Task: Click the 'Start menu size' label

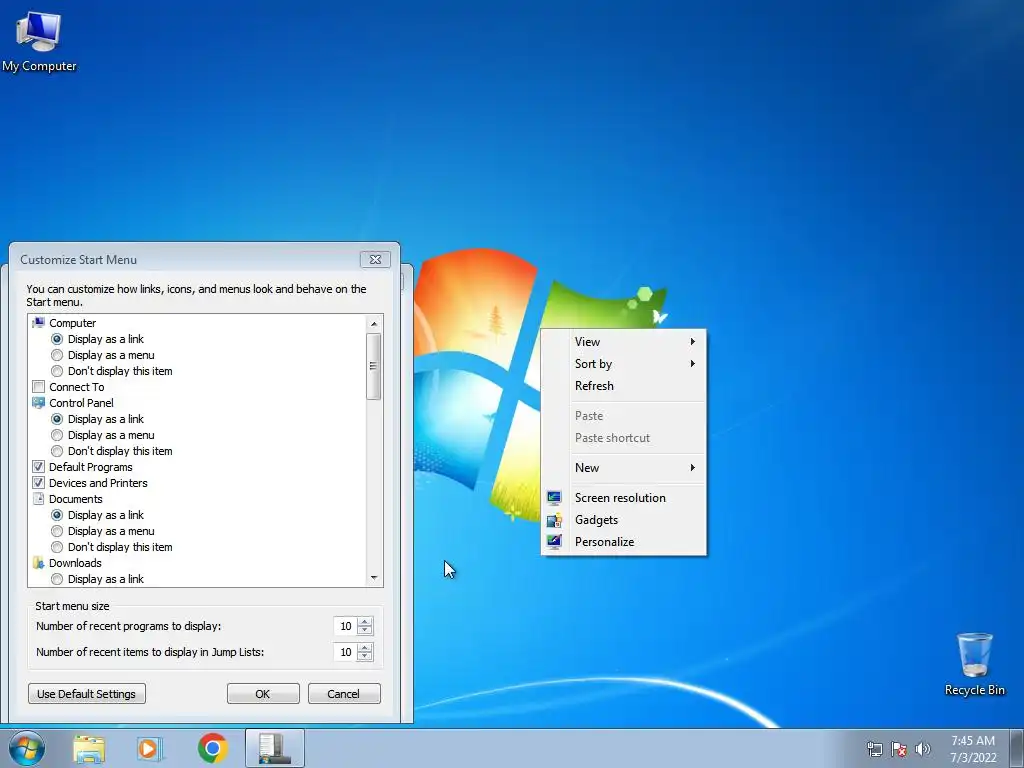Action: coord(72,606)
